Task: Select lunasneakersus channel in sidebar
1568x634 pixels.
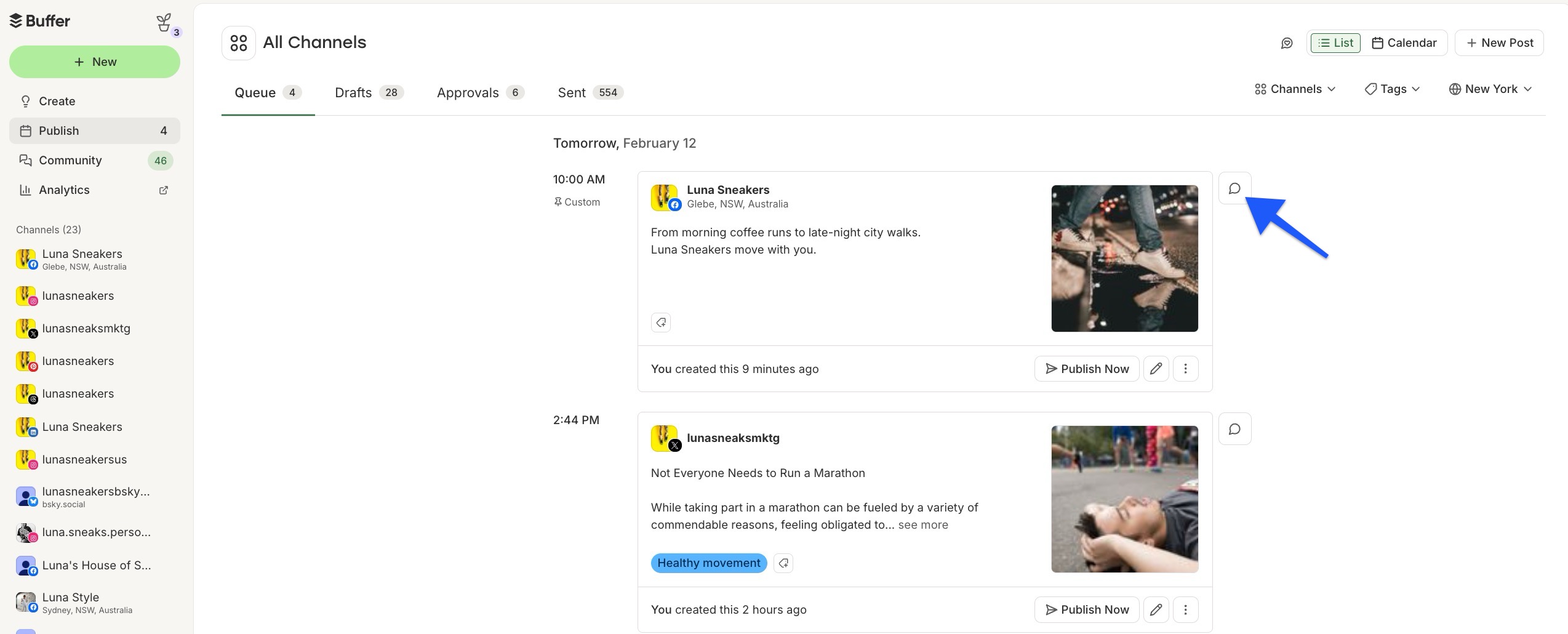Action: point(95,459)
